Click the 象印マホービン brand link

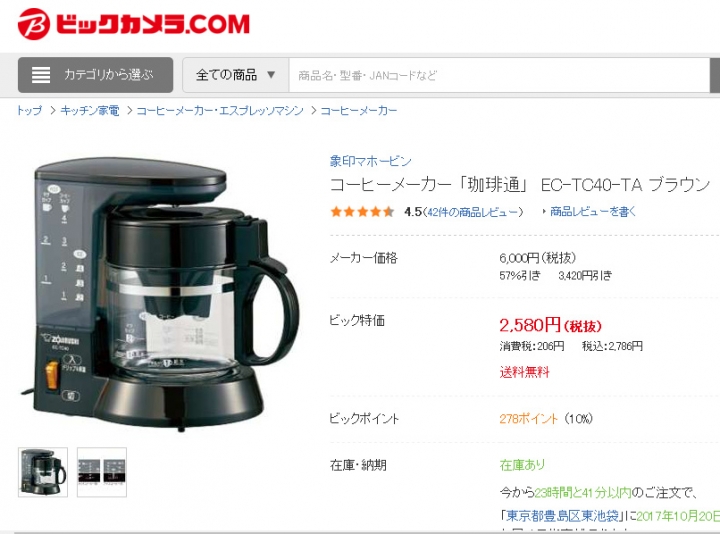click(370, 161)
